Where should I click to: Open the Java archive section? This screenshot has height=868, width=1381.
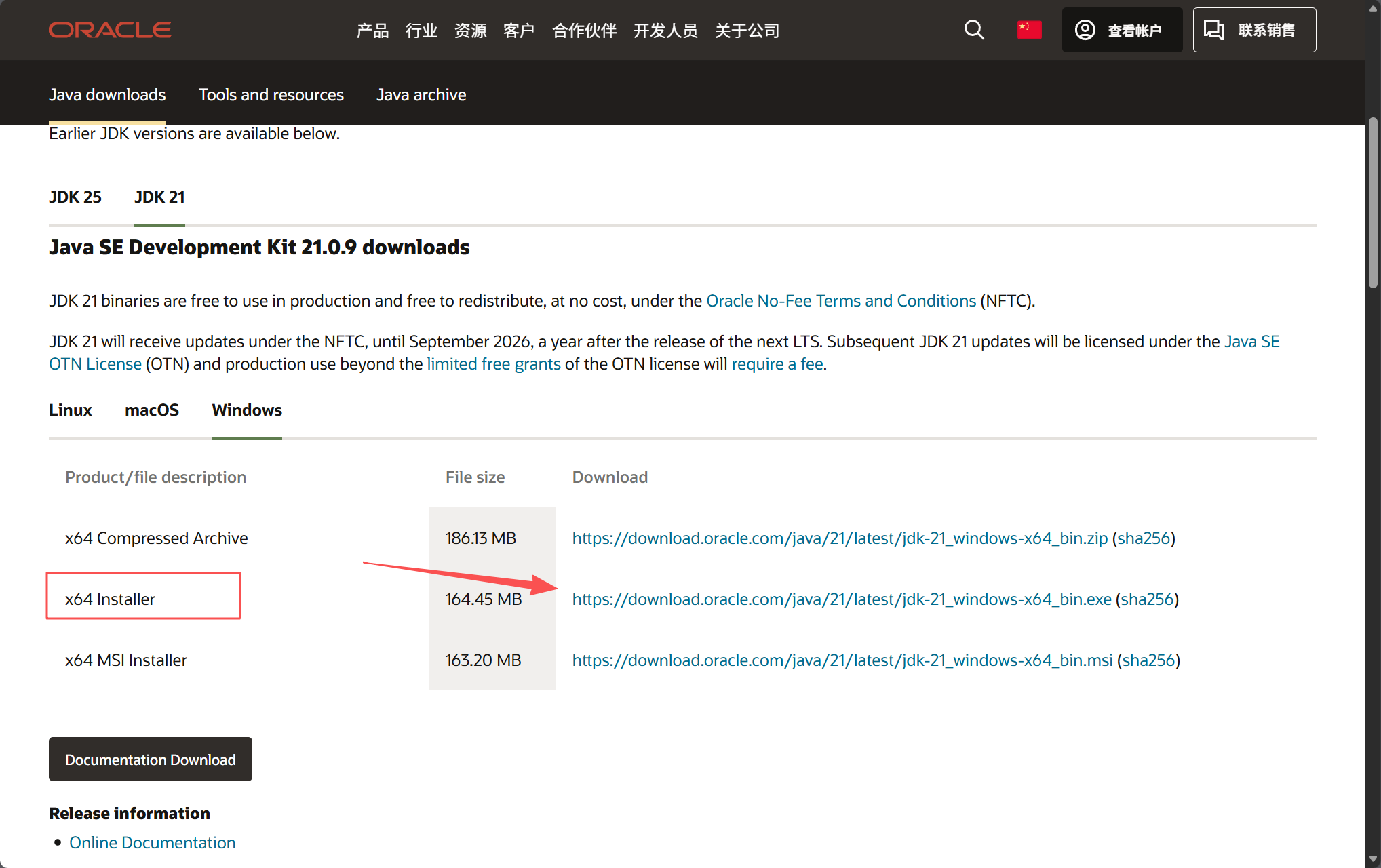tap(421, 94)
